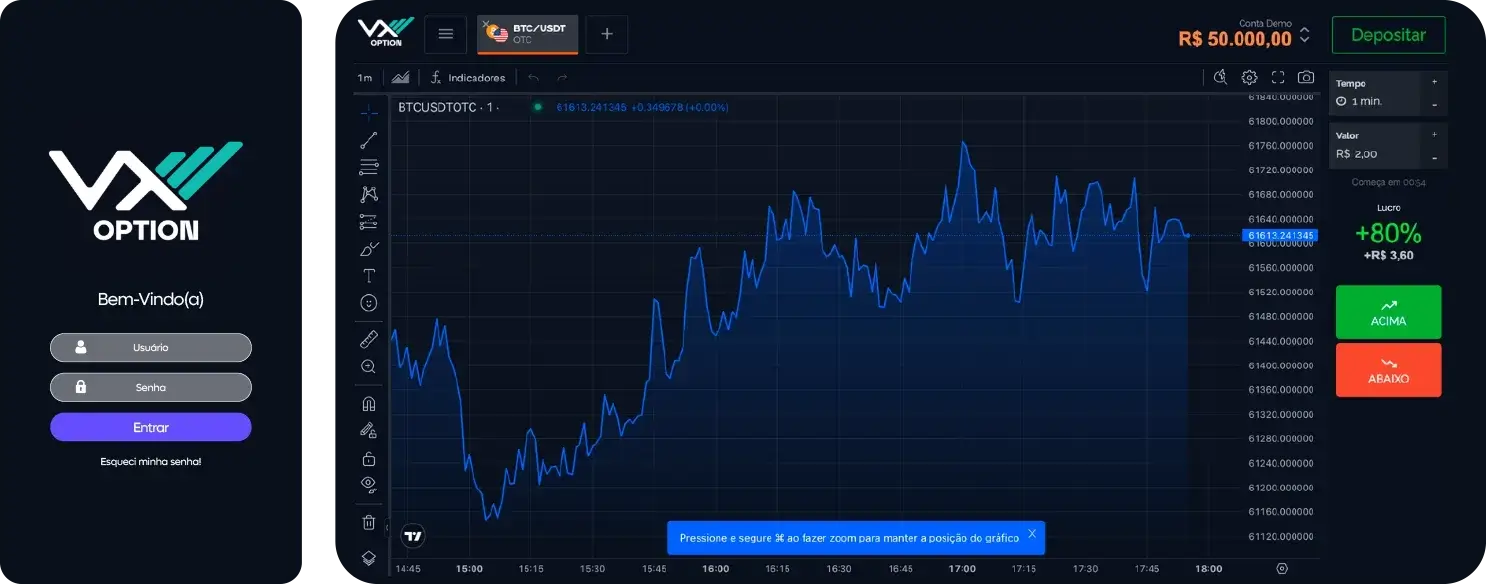Enter fullscreen chart mode
Image resolution: width=1486 pixels, height=584 pixels.
[x=1278, y=77]
